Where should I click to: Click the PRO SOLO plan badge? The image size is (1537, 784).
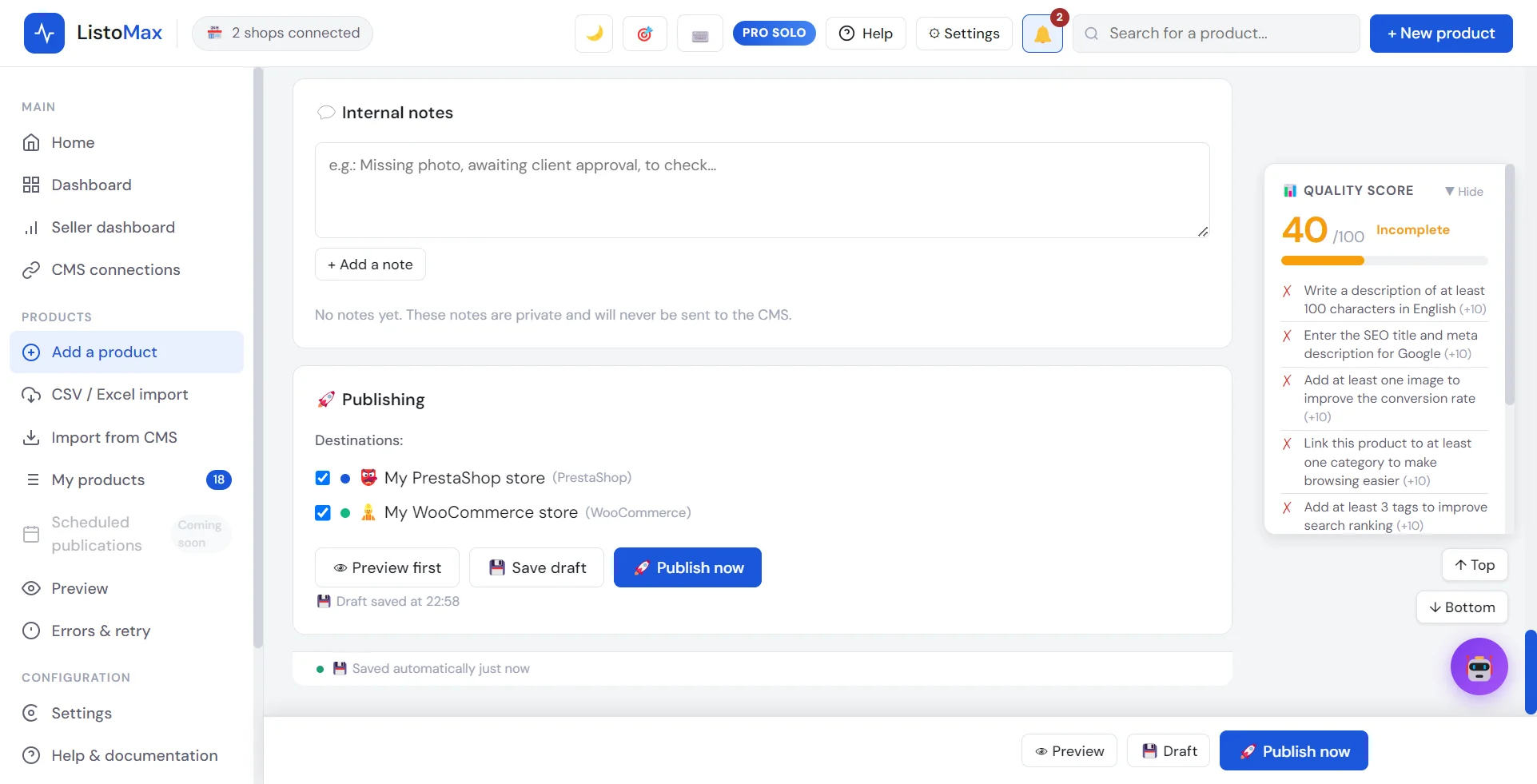point(774,33)
